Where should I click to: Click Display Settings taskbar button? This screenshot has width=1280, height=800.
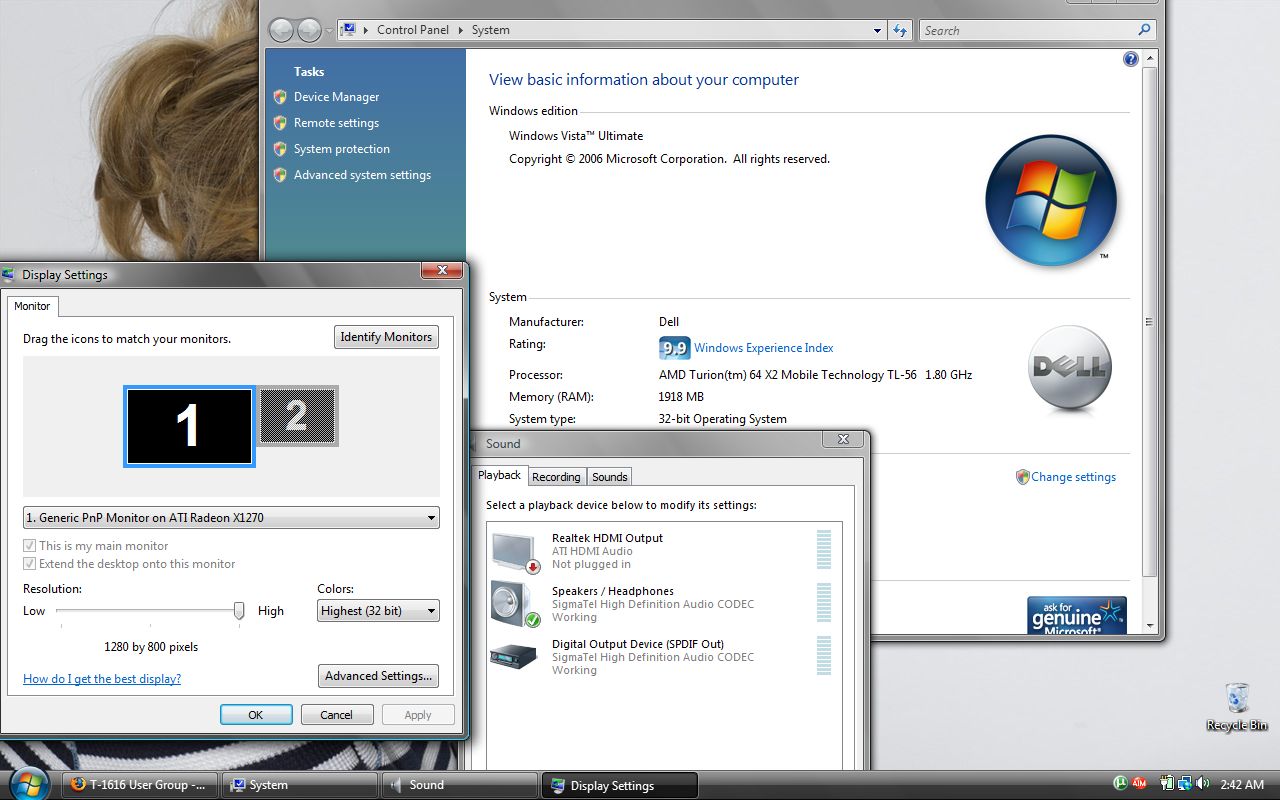(619, 785)
